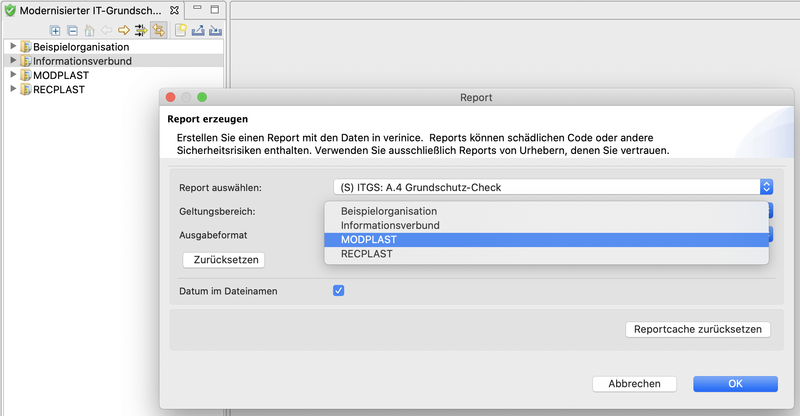This screenshot has height=416, width=800.
Task: Select RECPLAST row in the tree
Action: (x=114, y=90)
